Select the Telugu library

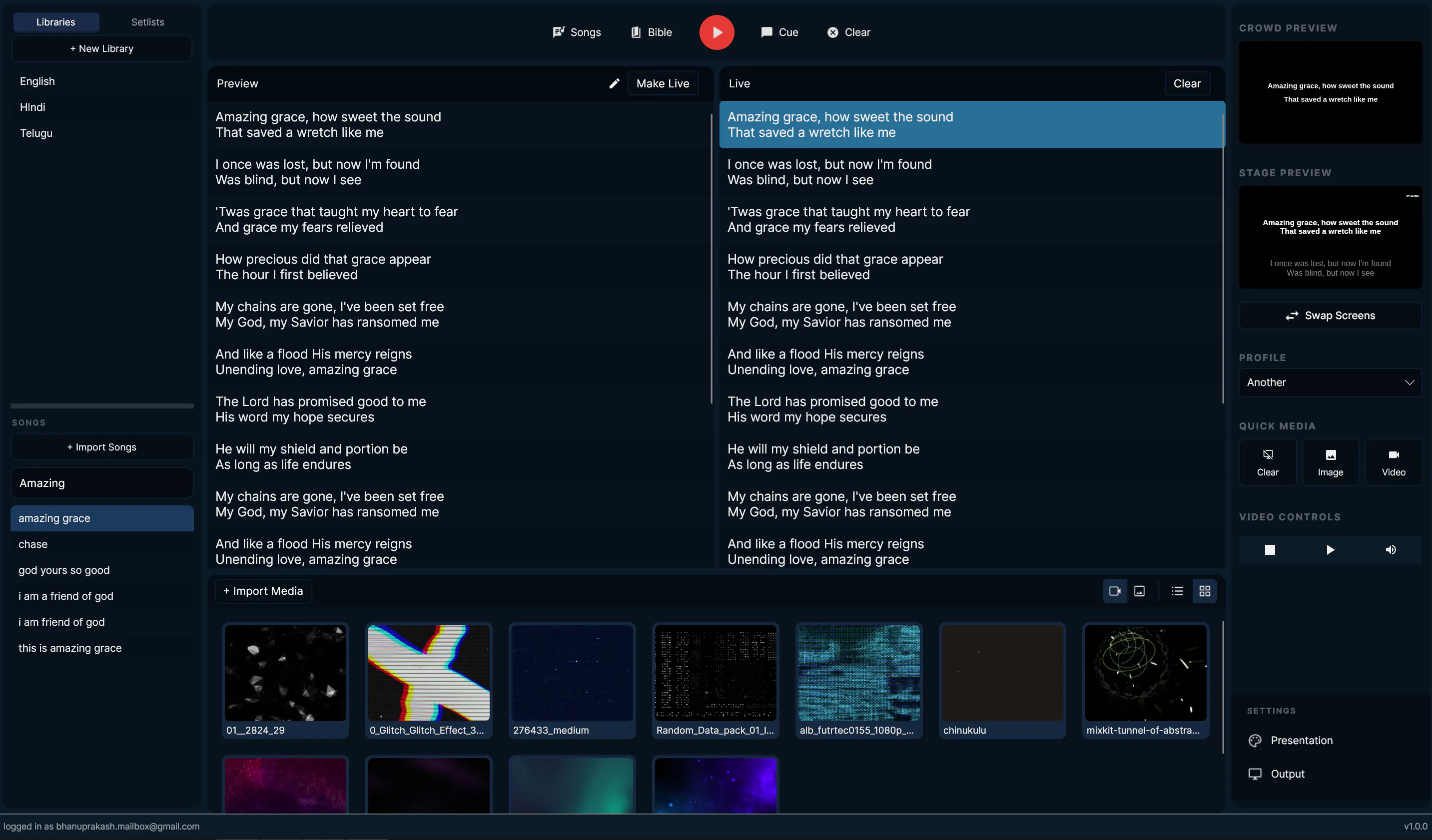[102, 133]
